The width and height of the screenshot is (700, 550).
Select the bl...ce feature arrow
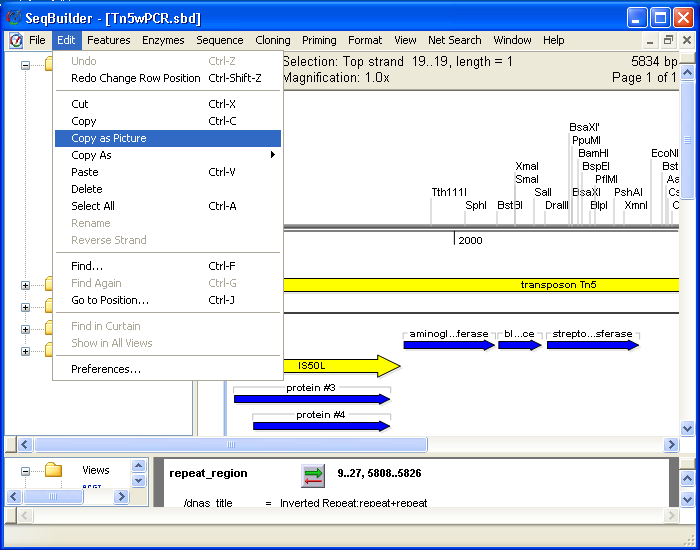pyautogui.click(x=520, y=345)
